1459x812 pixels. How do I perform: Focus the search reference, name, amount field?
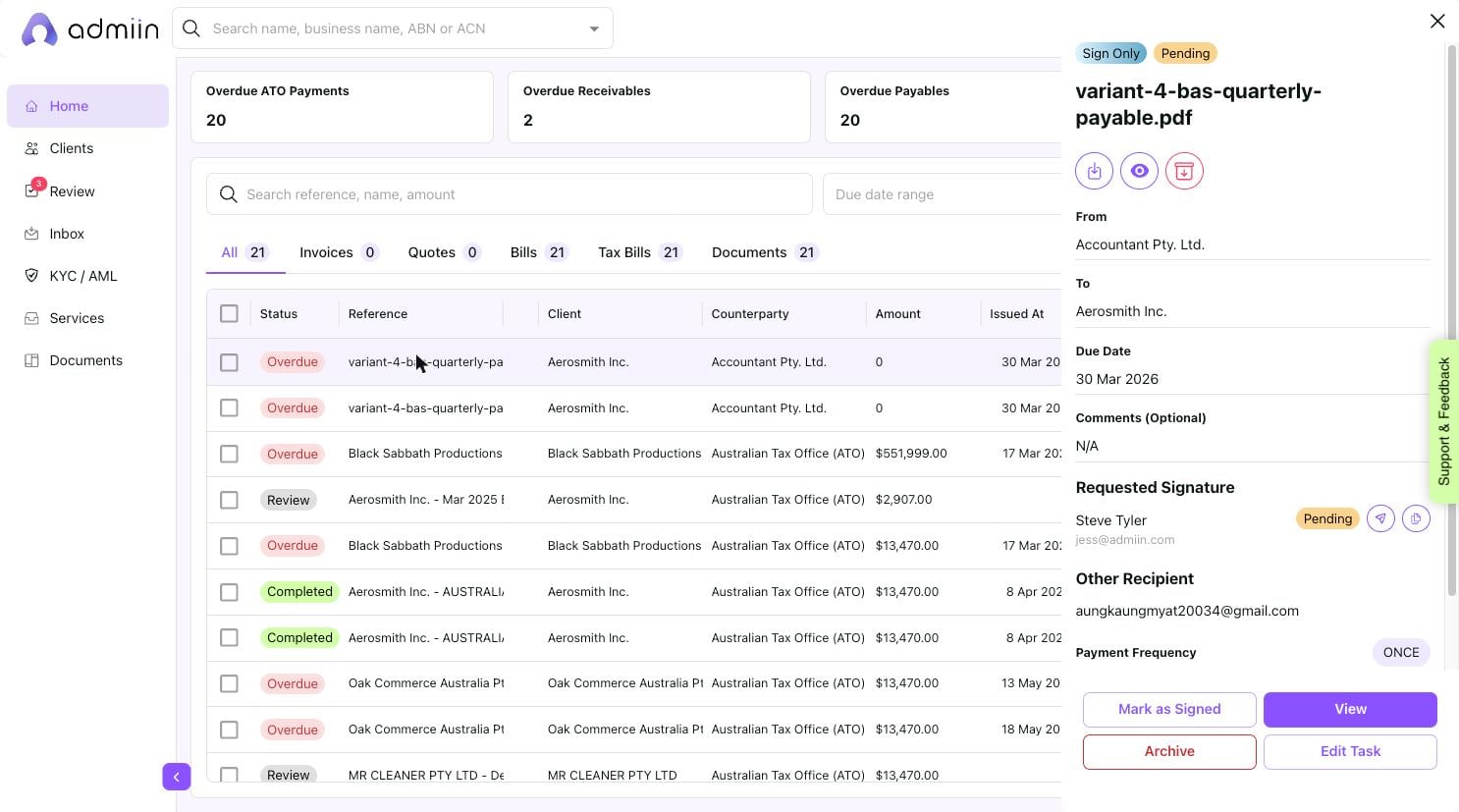(x=509, y=194)
